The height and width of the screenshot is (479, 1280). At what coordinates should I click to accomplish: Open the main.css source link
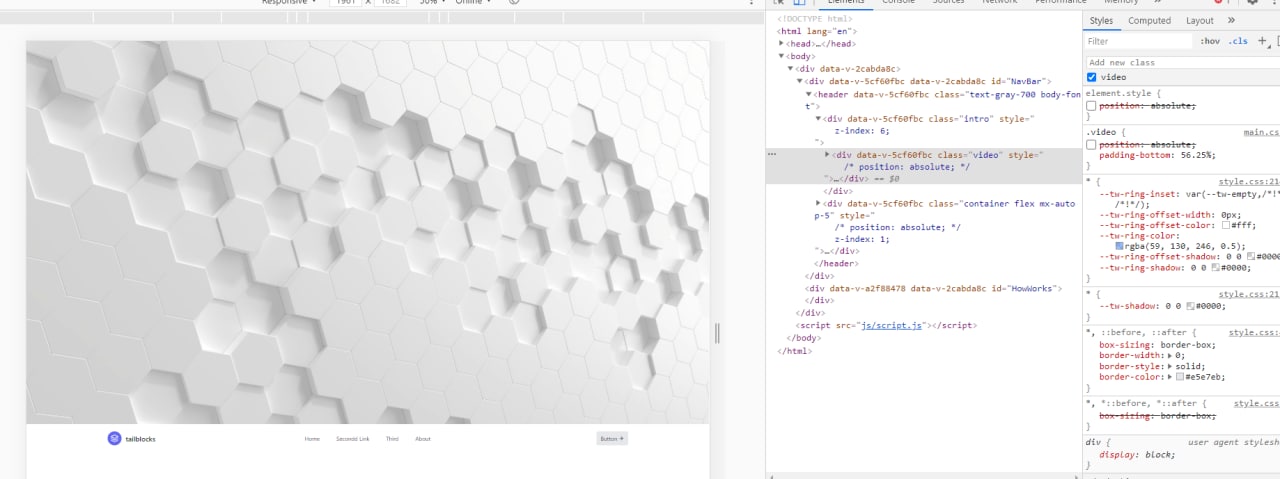pos(1261,132)
